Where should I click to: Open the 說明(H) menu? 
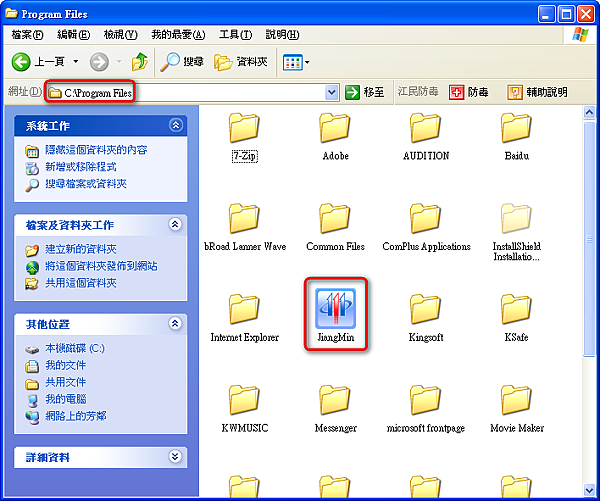pos(282,35)
